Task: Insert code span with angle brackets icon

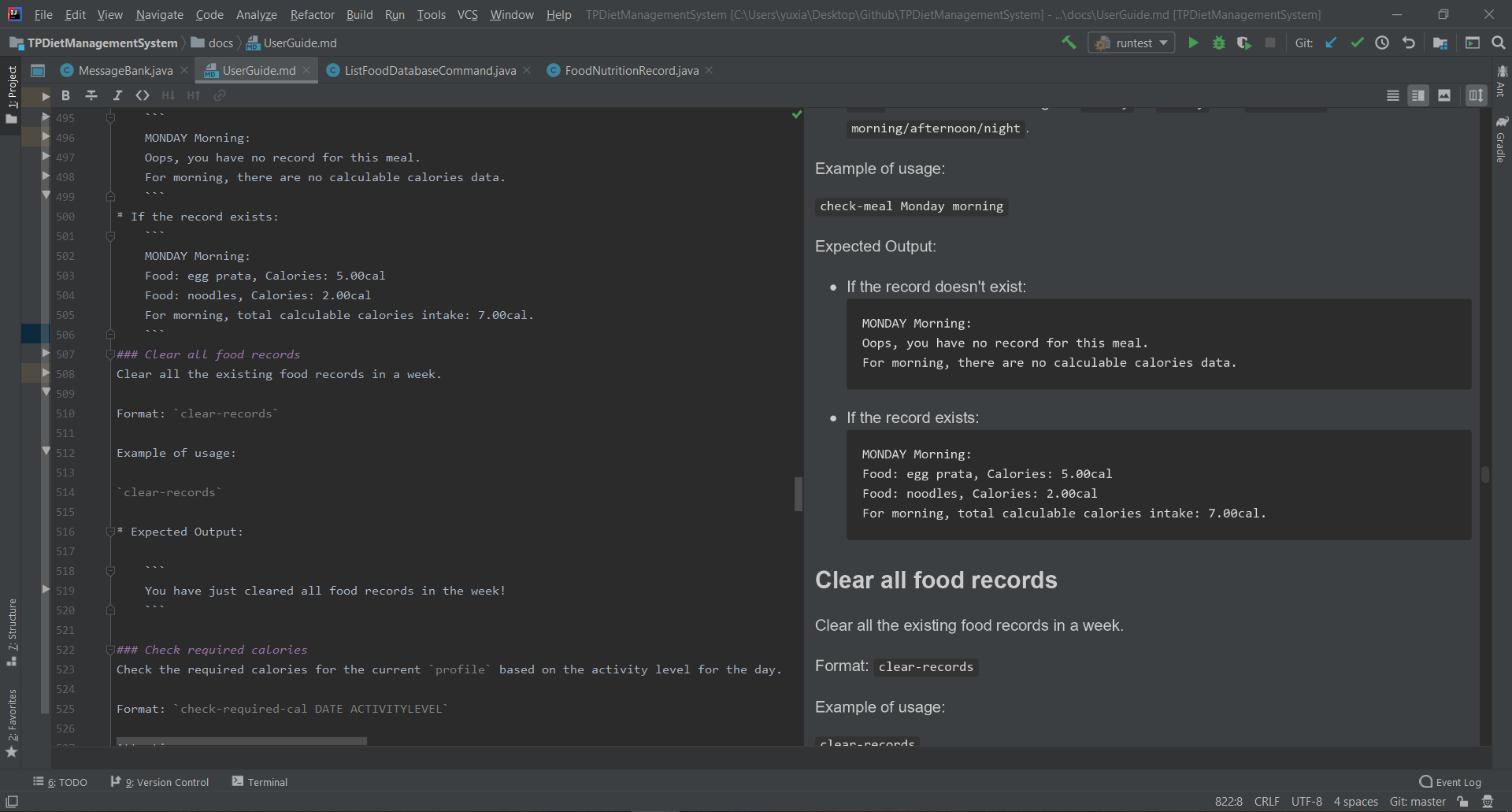Action: [x=143, y=95]
